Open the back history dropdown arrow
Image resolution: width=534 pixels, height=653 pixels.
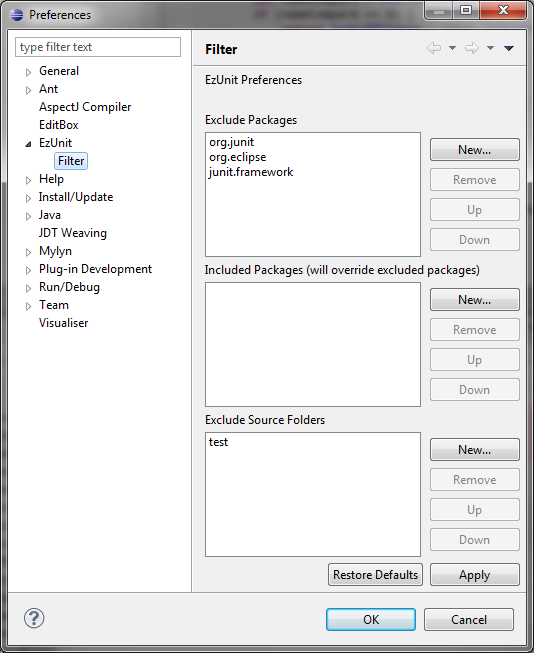[452, 48]
